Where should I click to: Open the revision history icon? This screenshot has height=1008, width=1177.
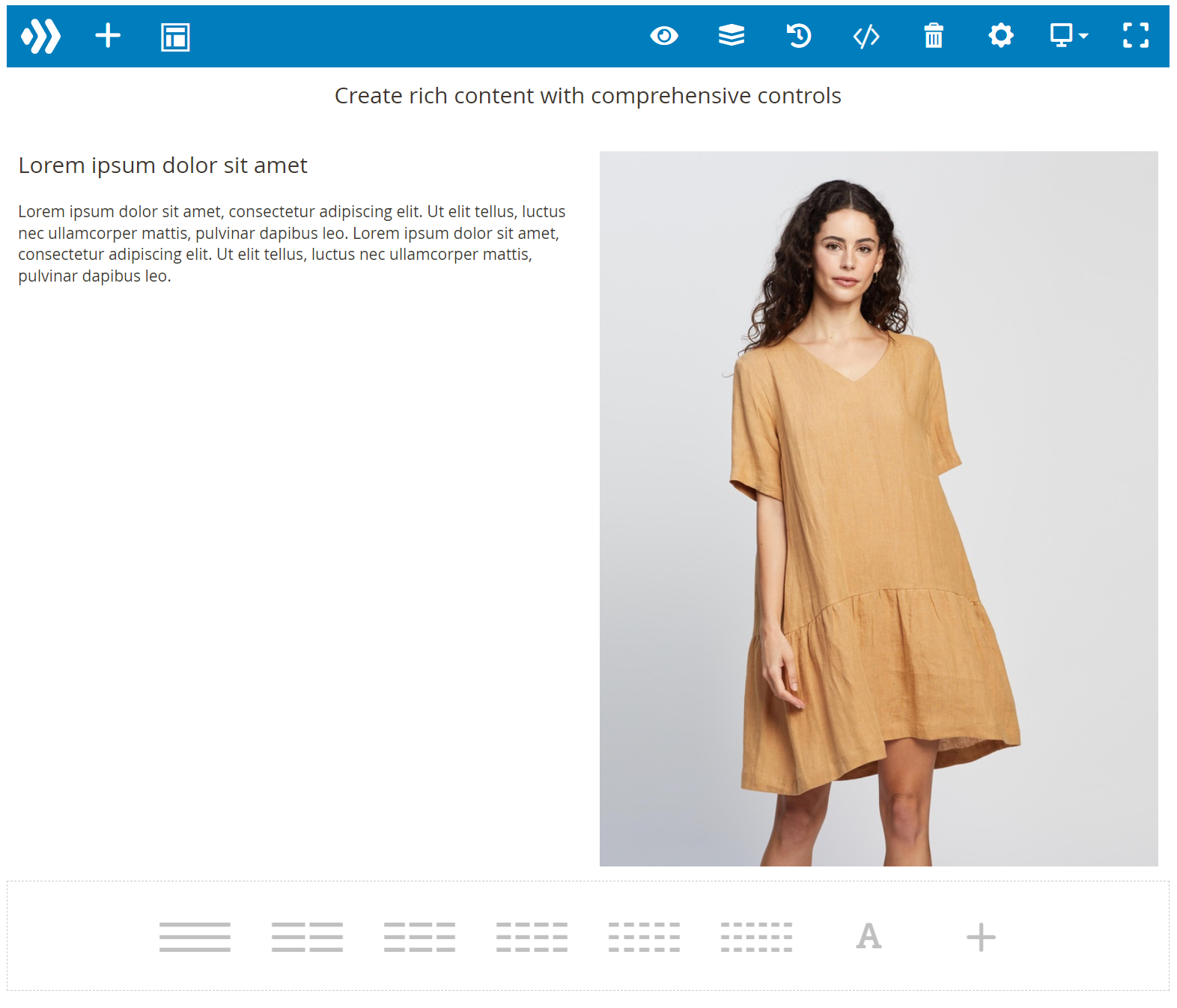point(799,35)
